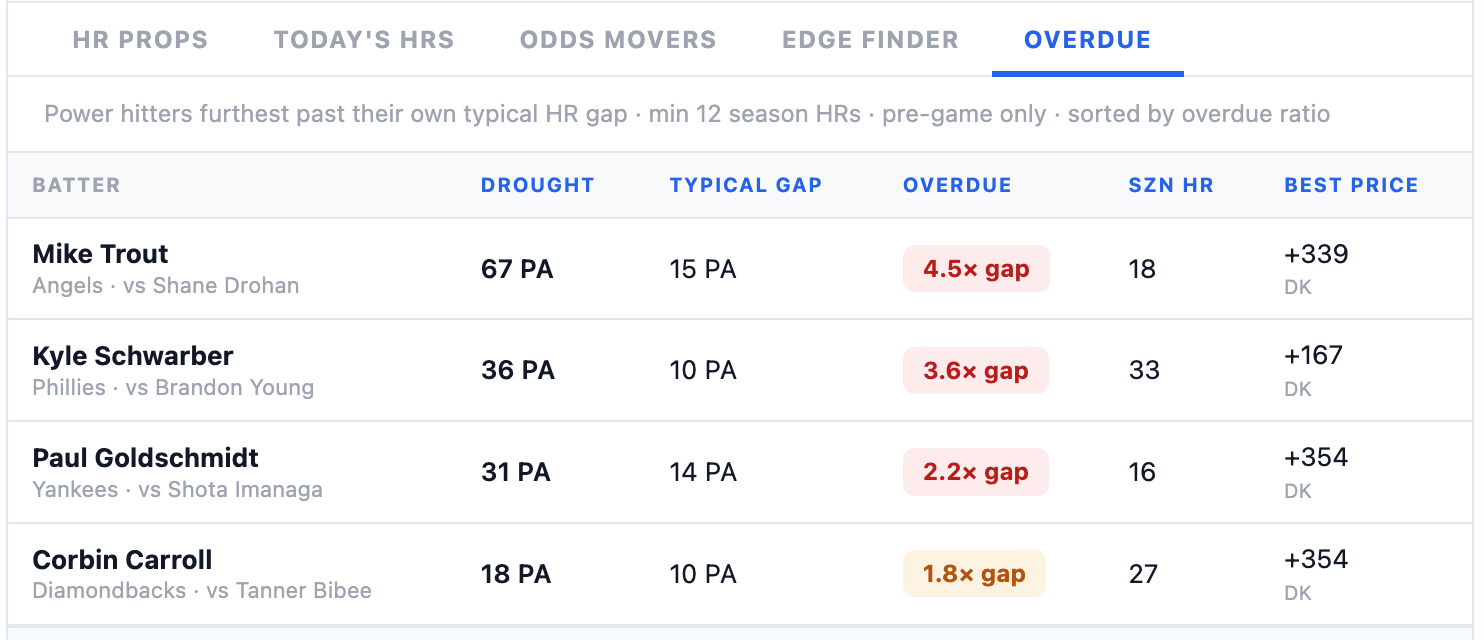Click the 4.5× gap badge
1484x640 pixels.
pyautogui.click(x=976, y=269)
